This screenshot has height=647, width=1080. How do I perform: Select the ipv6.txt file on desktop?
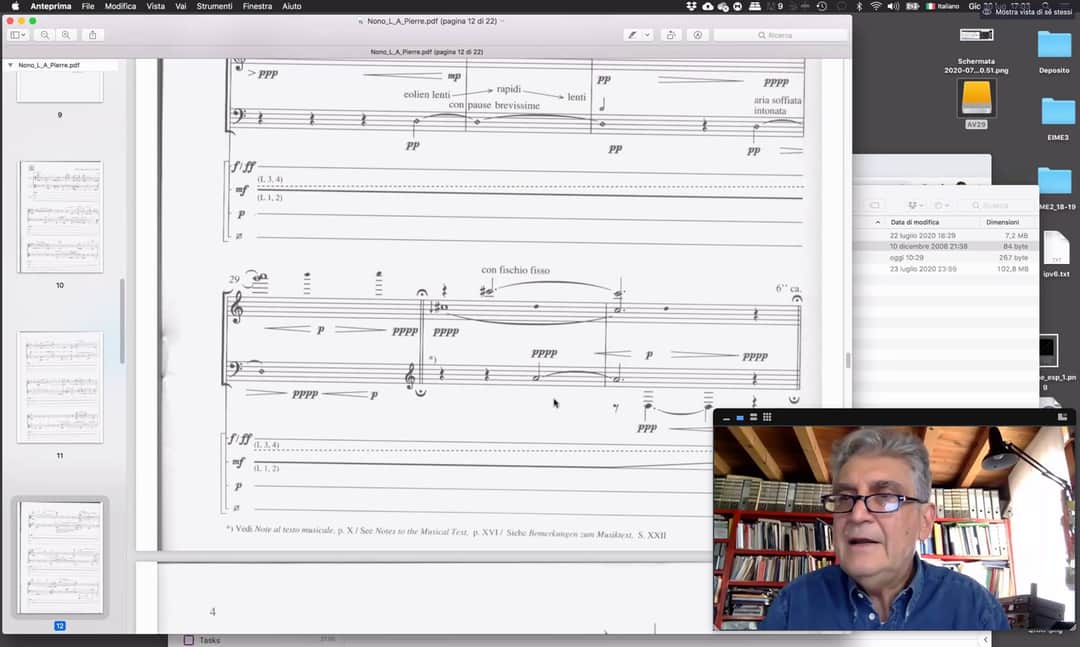click(x=1056, y=249)
